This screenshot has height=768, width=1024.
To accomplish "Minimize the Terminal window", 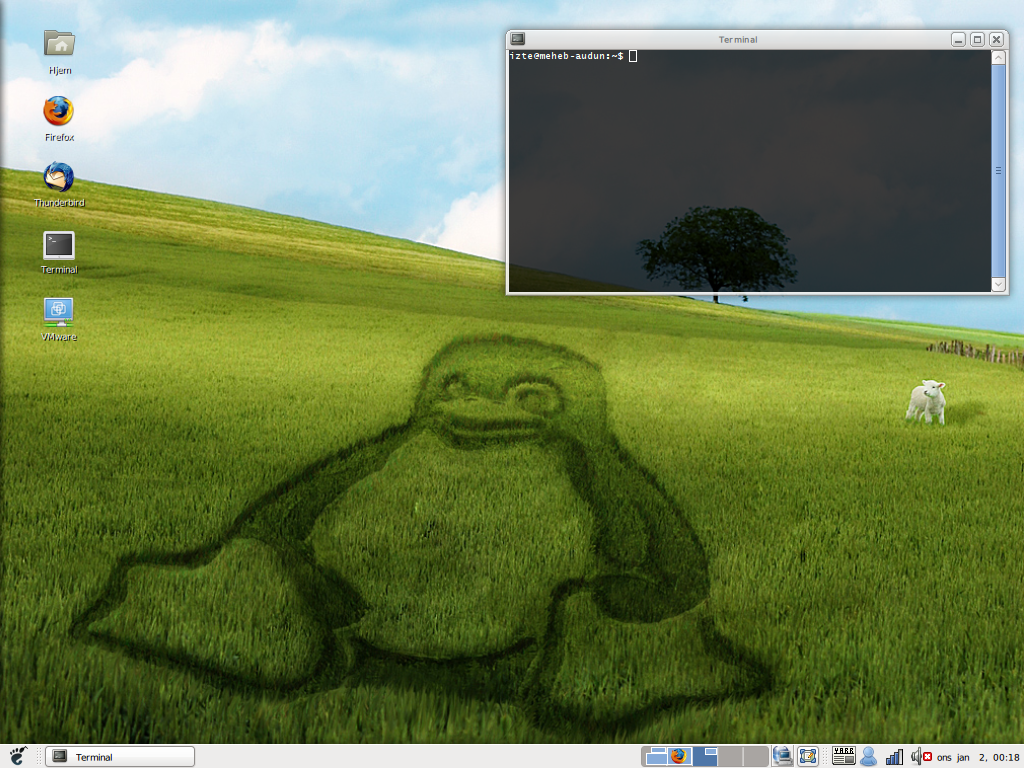I will 958,39.
